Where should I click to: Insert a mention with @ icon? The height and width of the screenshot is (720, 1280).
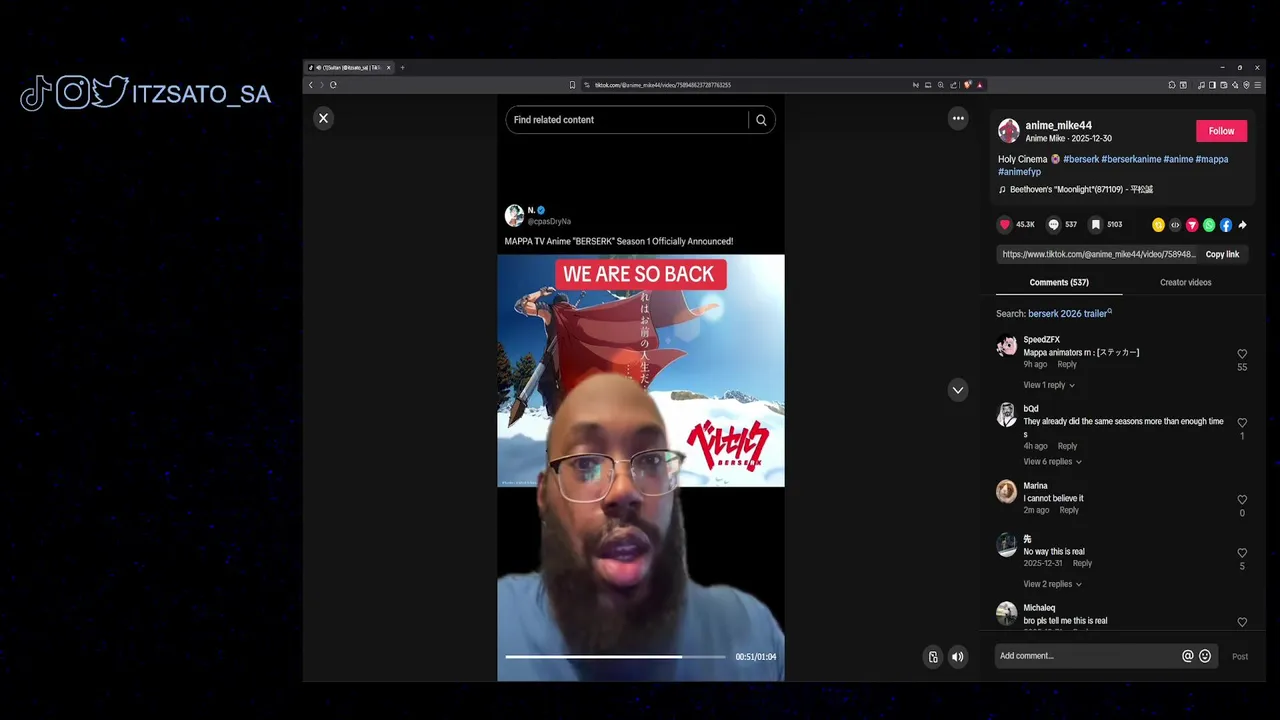click(1188, 656)
